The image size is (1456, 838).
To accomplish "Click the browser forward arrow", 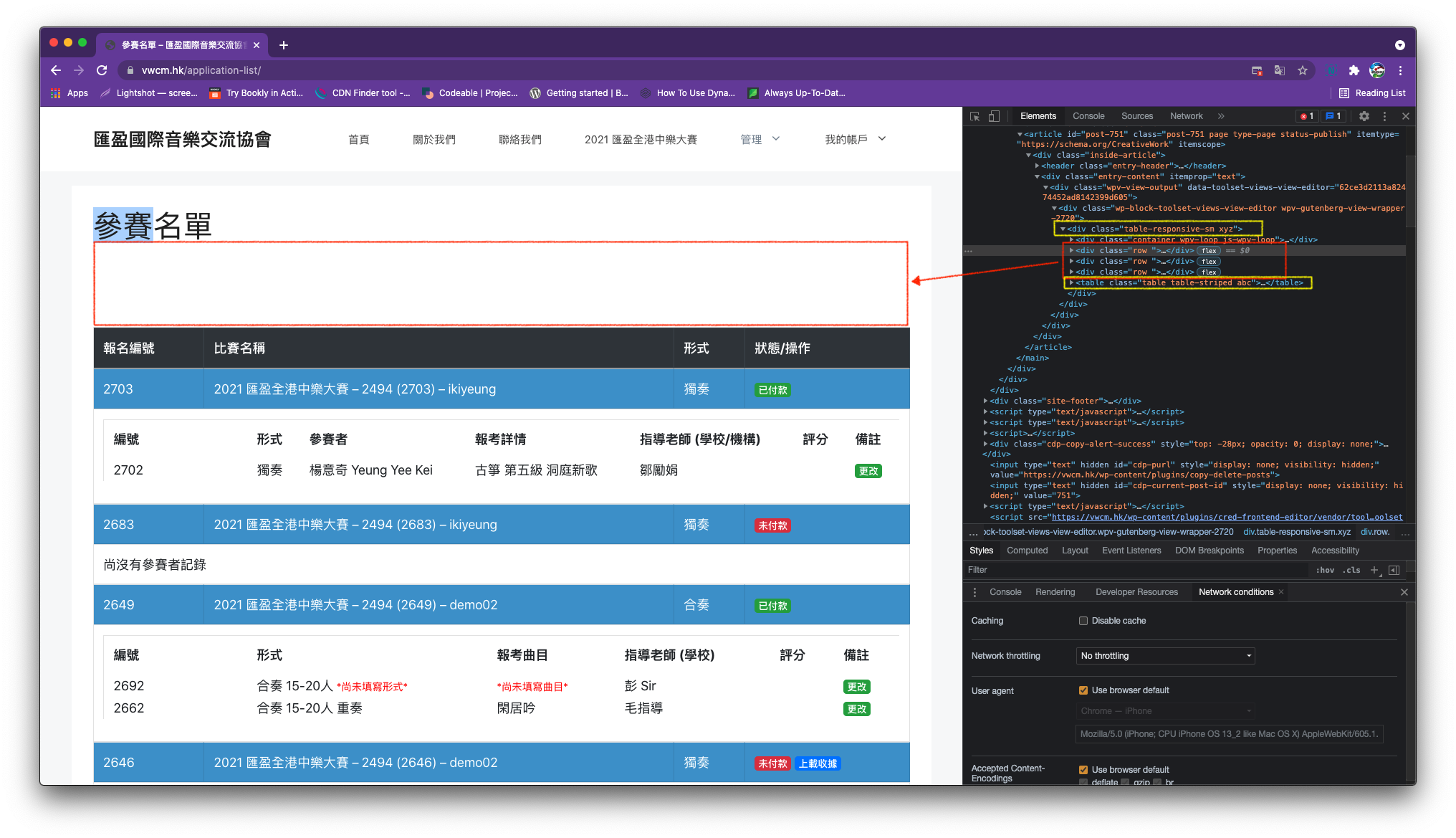I will [79, 70].
